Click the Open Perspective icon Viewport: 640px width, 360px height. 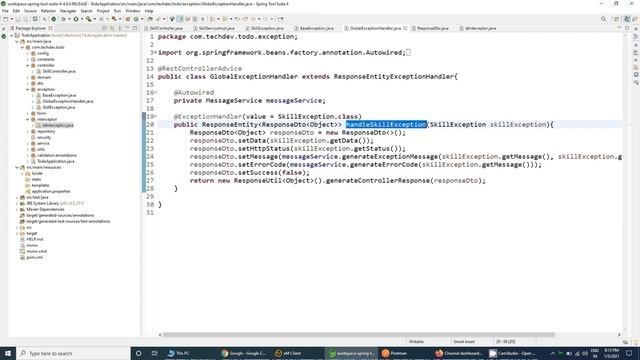tap(617, 19)
